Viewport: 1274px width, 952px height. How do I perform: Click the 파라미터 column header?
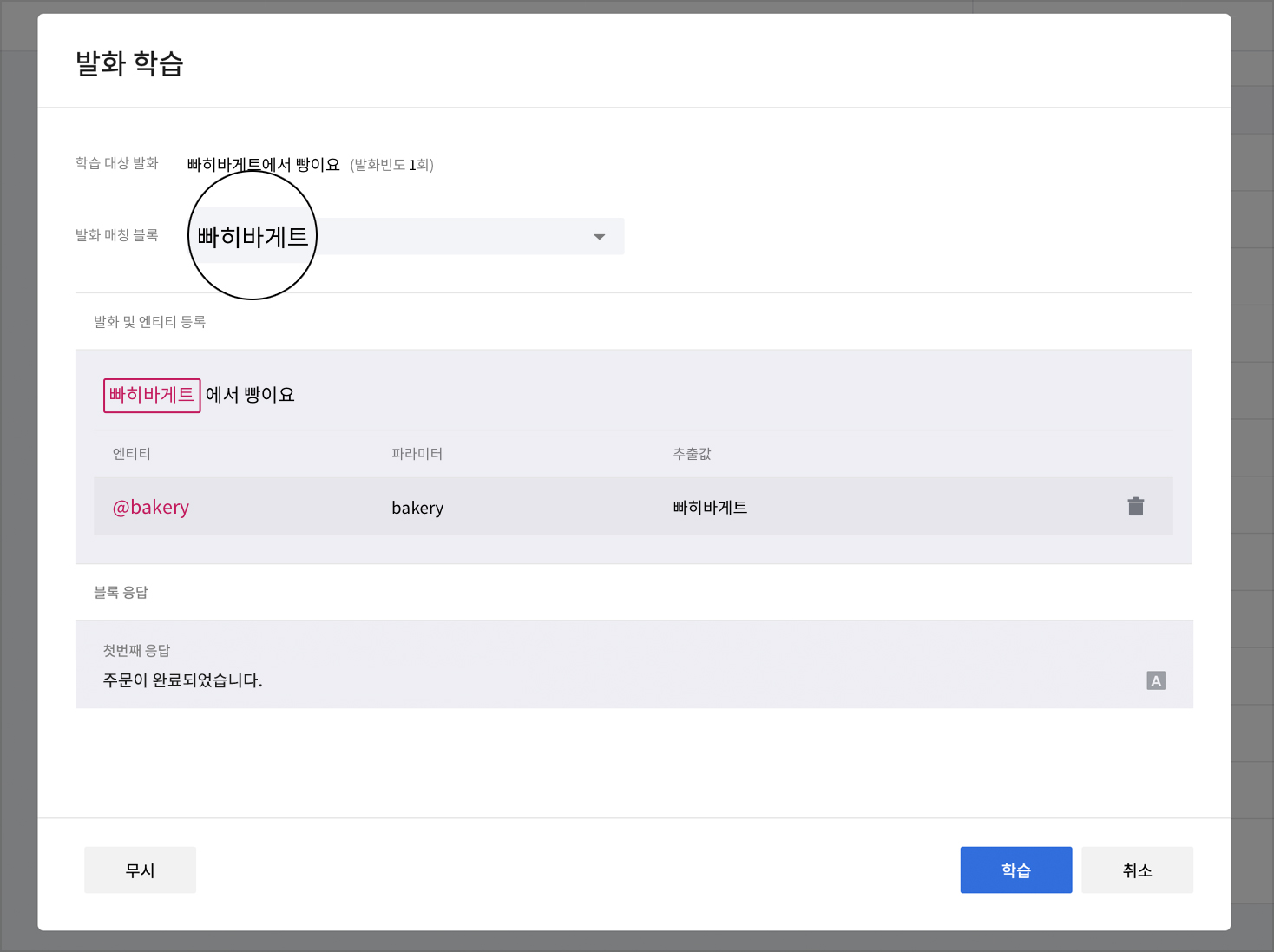pos(417,454)
